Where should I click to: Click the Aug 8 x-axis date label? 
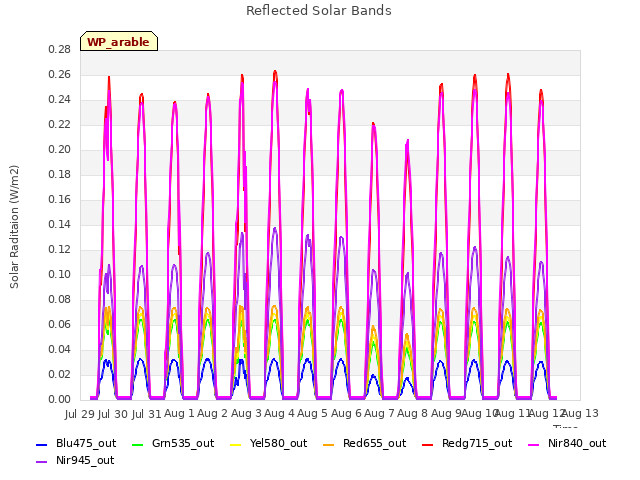pos(412,413)
